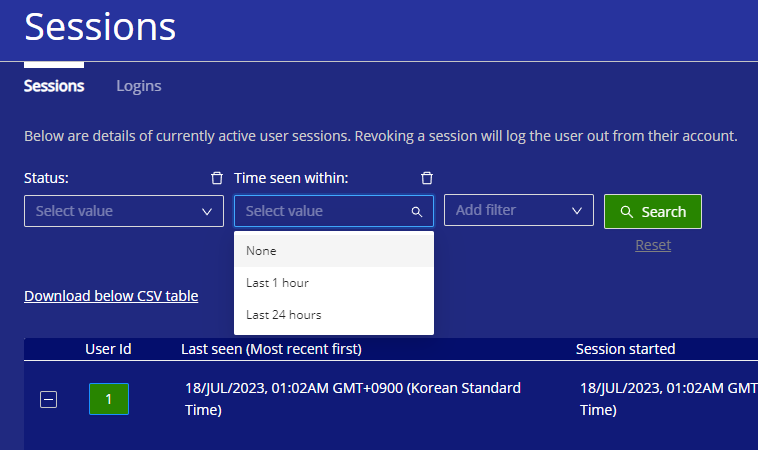Remove the Status filter with trash icon
758x450 pixels.
(217, 178)
